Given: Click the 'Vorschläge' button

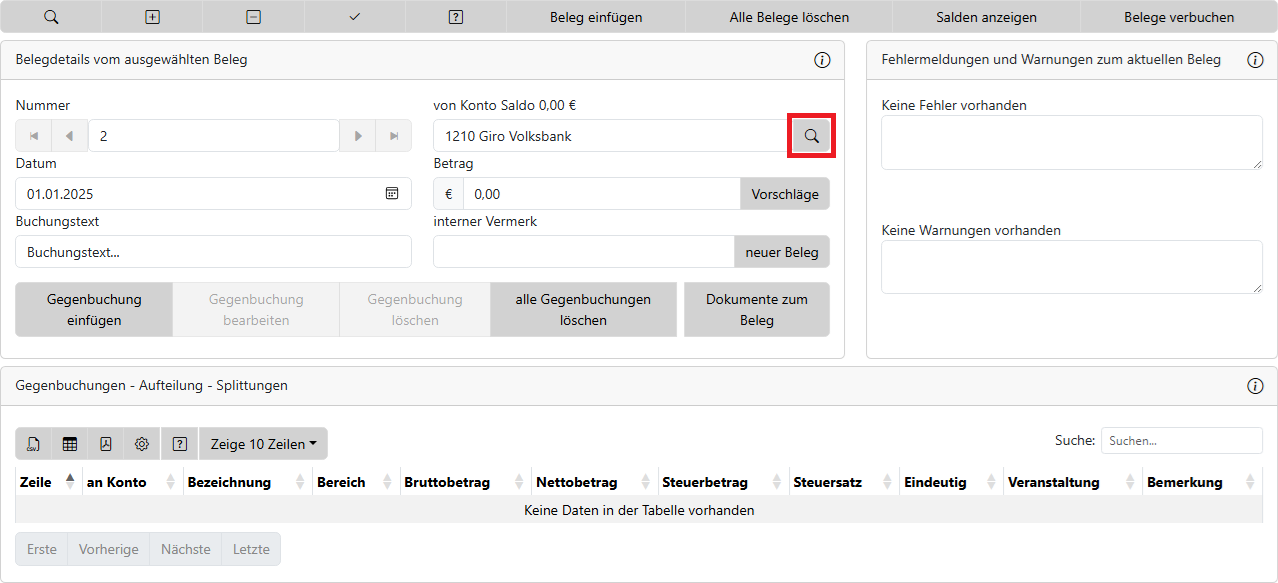Looking at the screenshot, I should tap(784, 194).
